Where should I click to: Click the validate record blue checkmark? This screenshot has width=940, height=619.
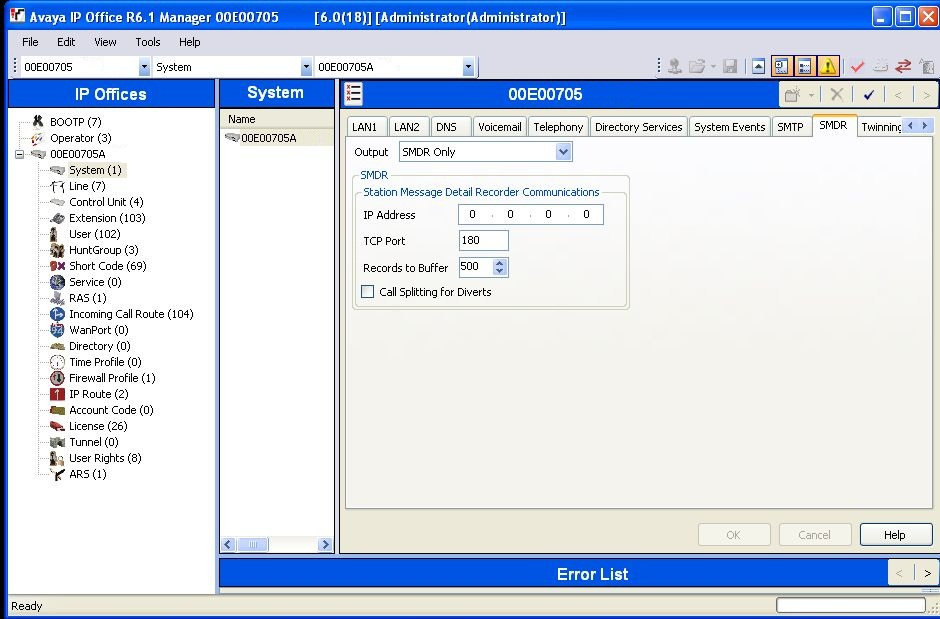pos(869,95)
